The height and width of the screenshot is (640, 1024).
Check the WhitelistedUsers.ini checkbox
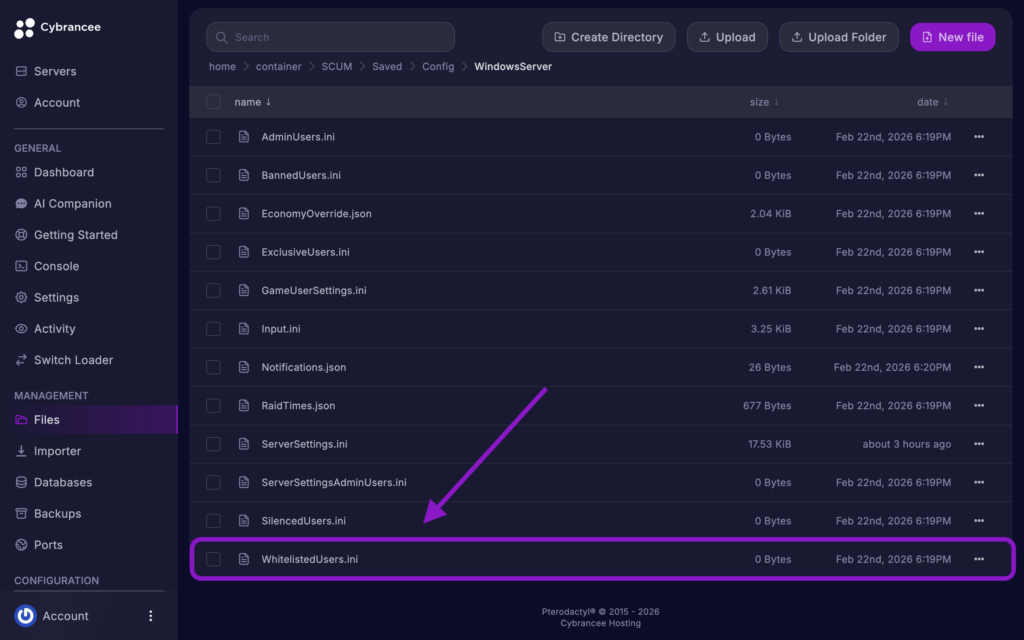213,559
